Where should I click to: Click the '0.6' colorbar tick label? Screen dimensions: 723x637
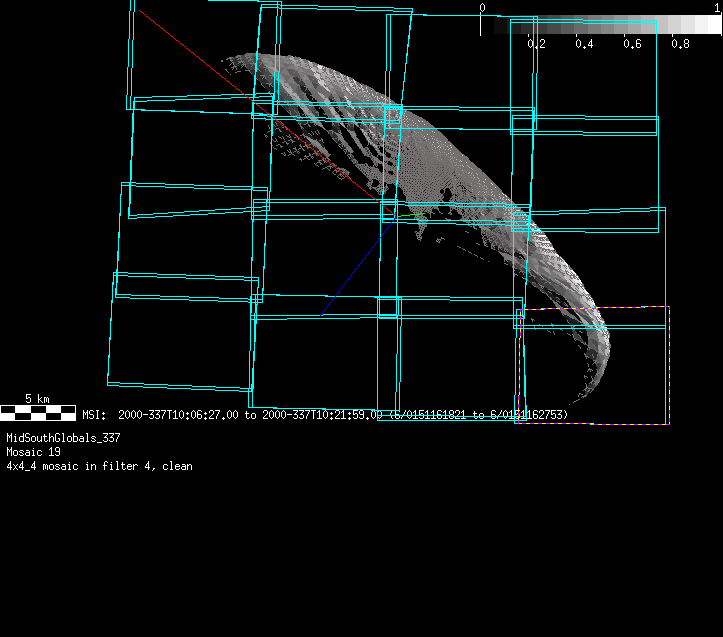click(x=632, y=44)
